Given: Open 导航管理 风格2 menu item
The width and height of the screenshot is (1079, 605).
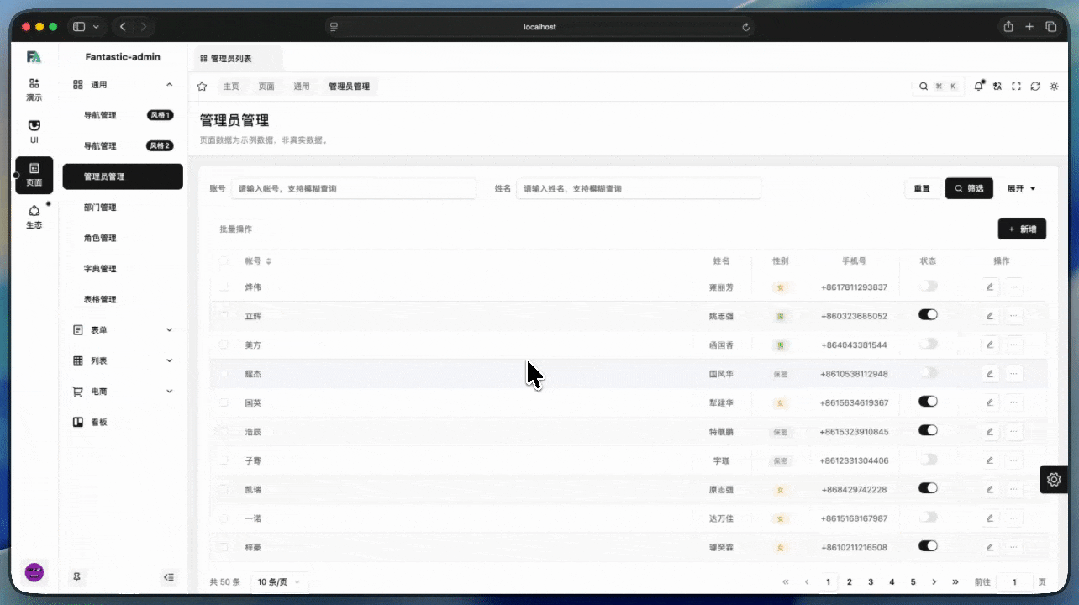Looking at the screenshot, I should click(x=122, y=146).
